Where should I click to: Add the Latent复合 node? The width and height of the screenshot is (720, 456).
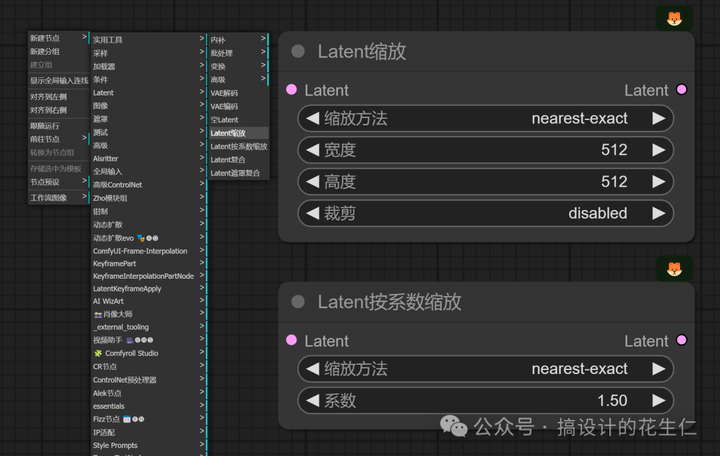[238, 160]
